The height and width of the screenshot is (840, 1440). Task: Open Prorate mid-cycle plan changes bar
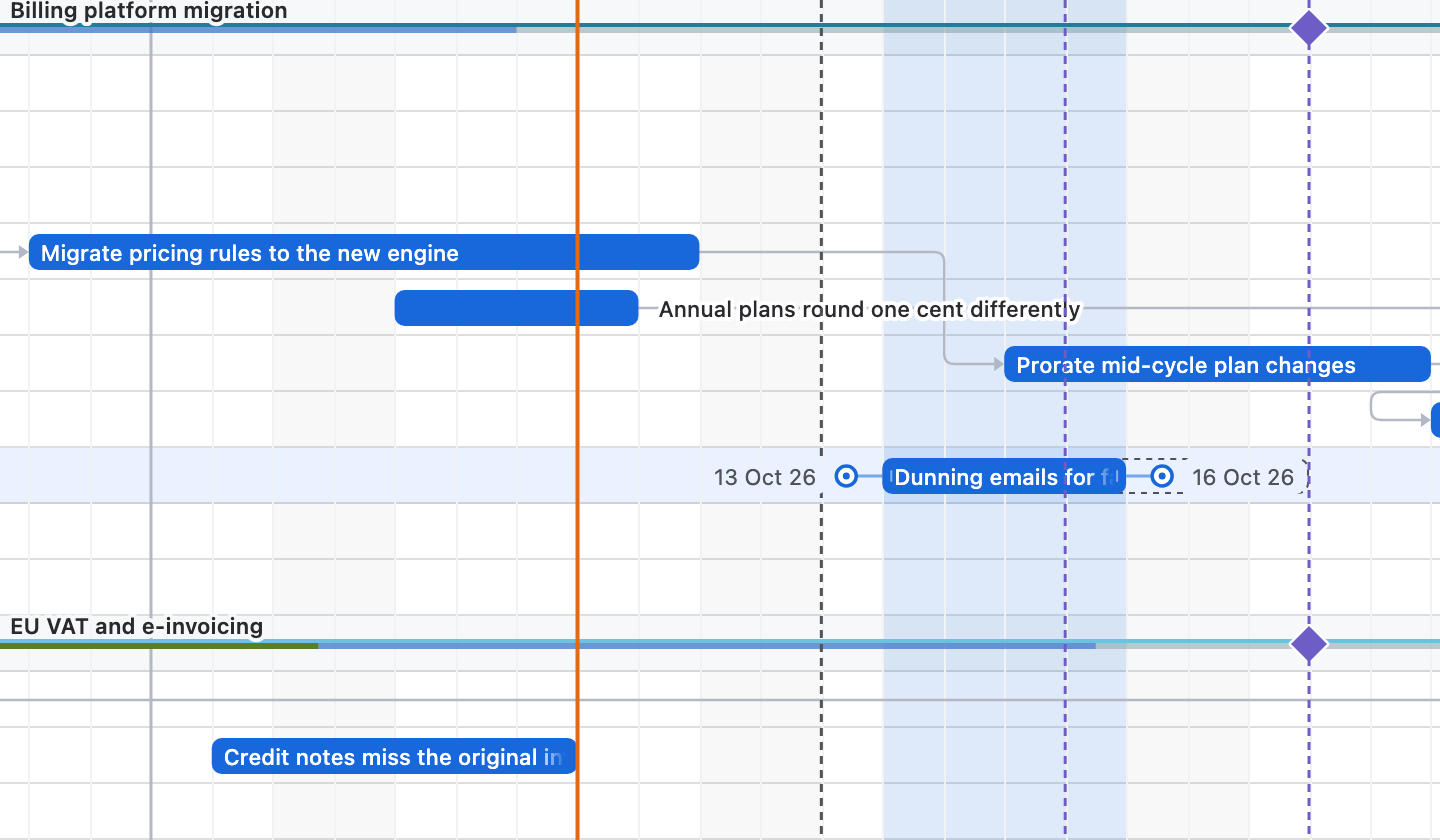1217,364
